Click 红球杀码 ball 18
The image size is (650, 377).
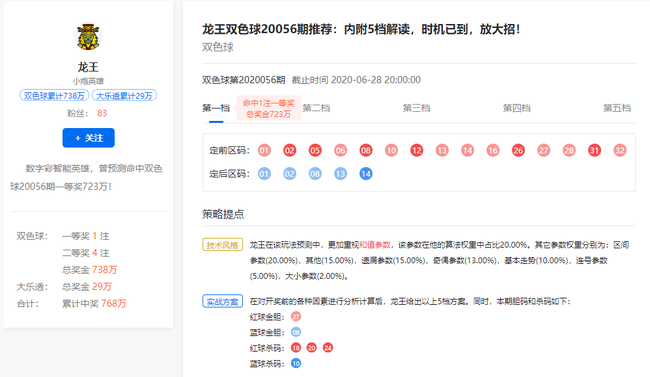[x=296, y=348]
